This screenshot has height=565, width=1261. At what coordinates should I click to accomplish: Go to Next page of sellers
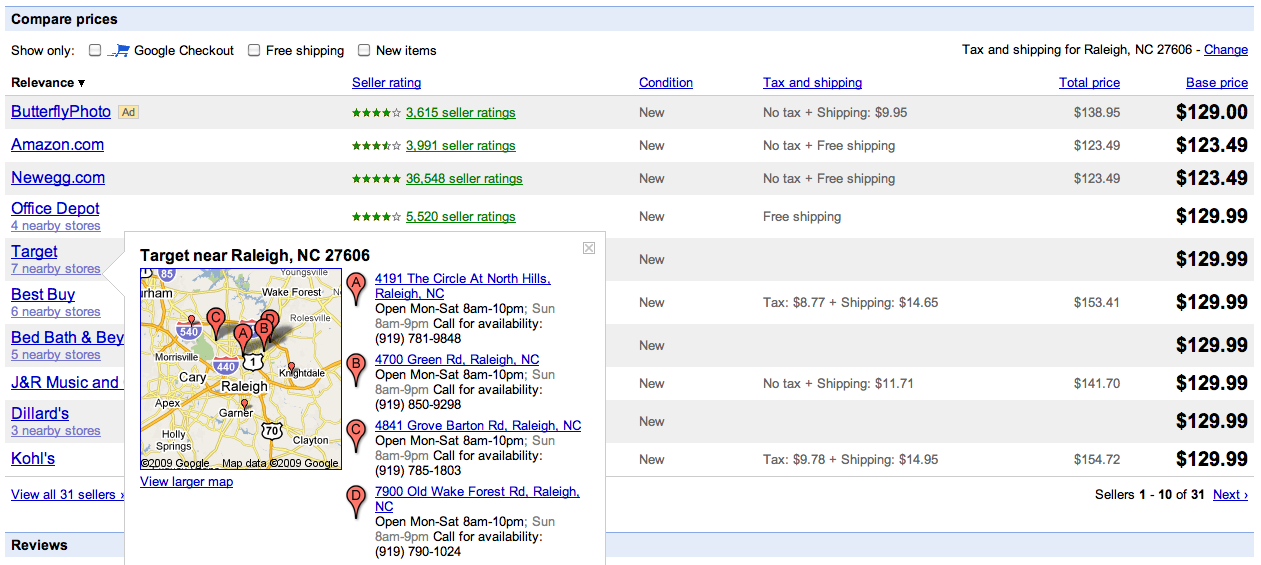1230,495
